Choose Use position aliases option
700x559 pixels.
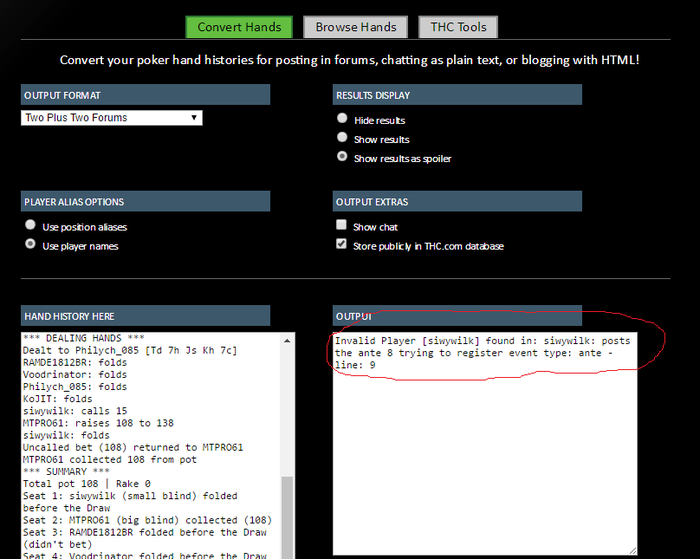point(30,225)
